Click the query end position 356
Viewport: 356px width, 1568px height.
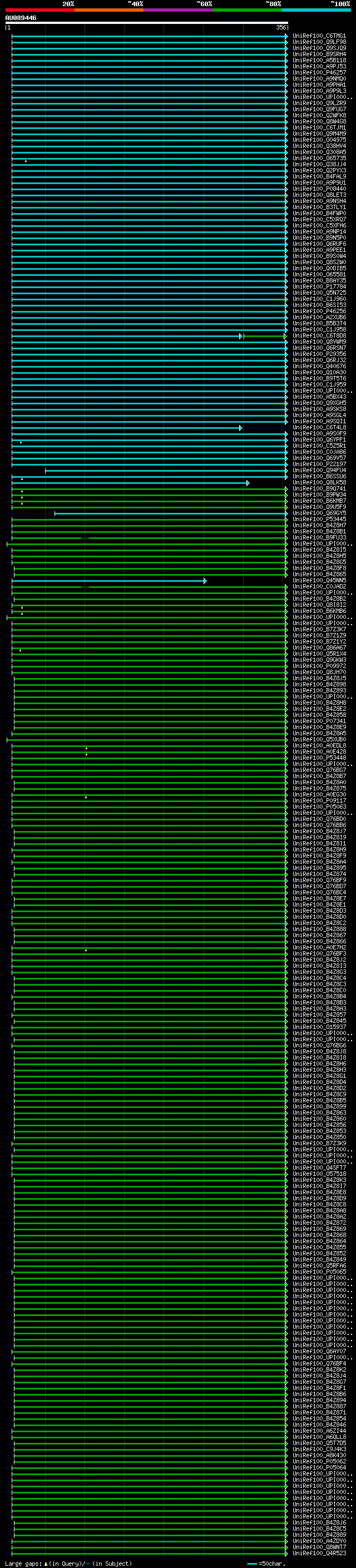click(280, 27)
